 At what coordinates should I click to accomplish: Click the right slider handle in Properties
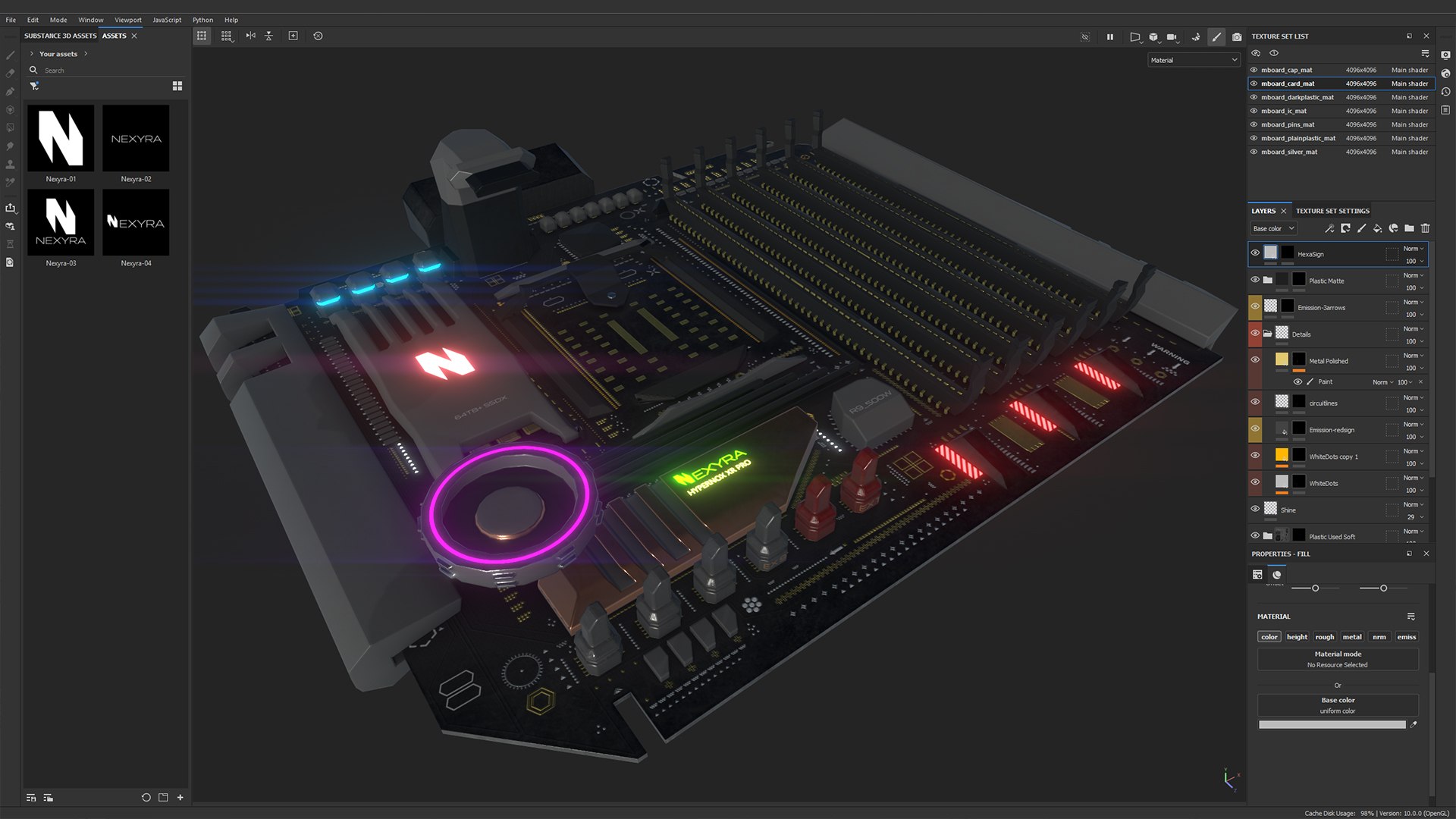[1383, 588]
